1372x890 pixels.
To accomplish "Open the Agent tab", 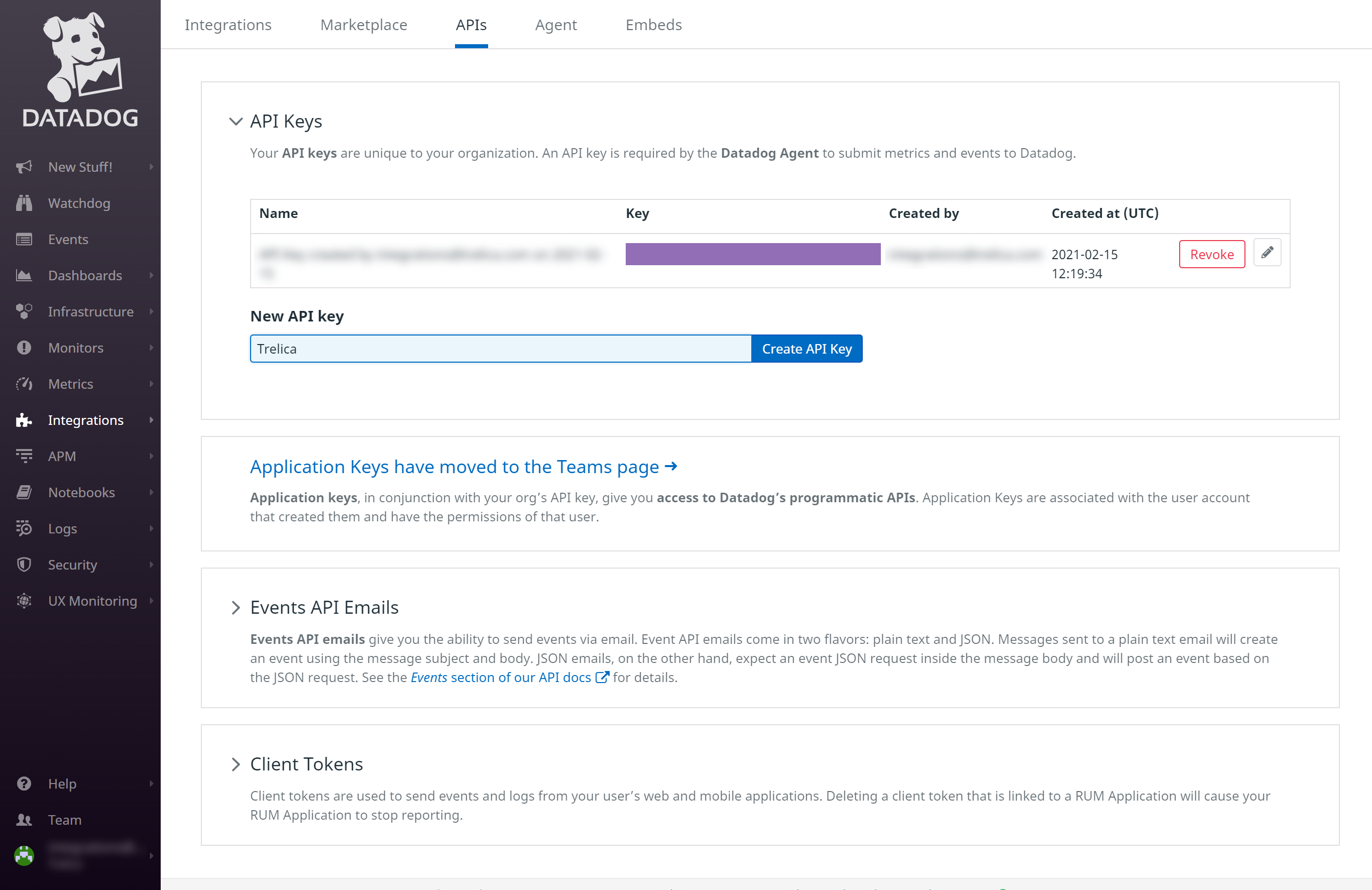I will click(x=556, y=25).
